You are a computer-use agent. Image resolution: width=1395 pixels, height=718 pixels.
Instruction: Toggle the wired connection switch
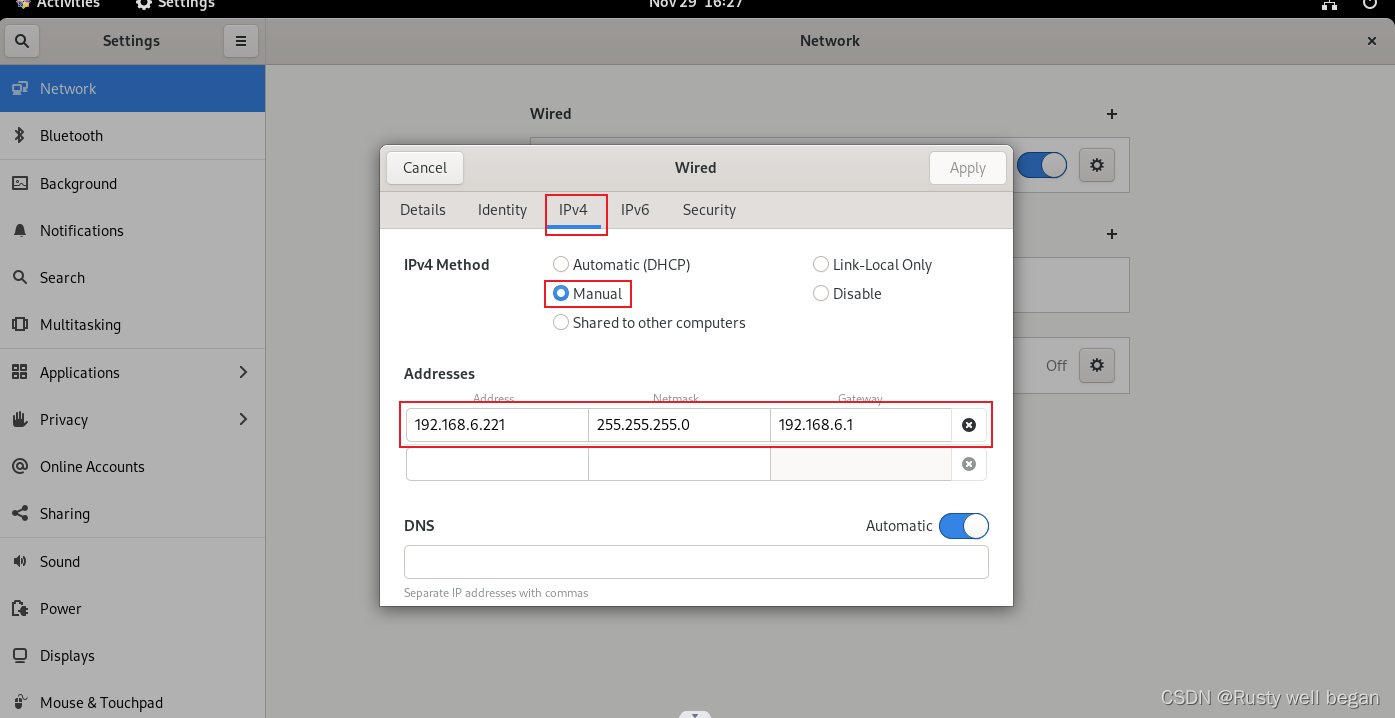pyautogui.click(x=1042, y=165)
